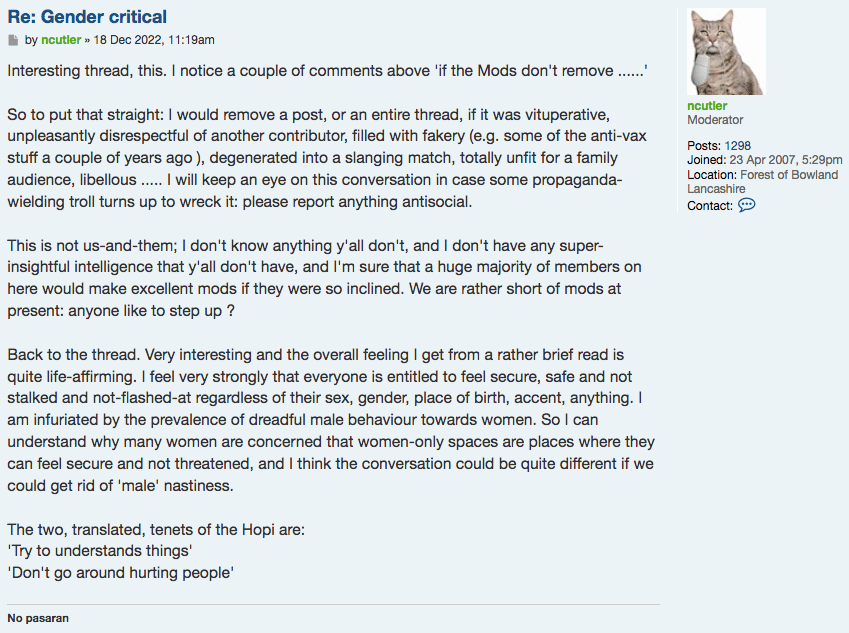Click the paragraph starting 'This is not us-and-them'

tap(324, 278)
